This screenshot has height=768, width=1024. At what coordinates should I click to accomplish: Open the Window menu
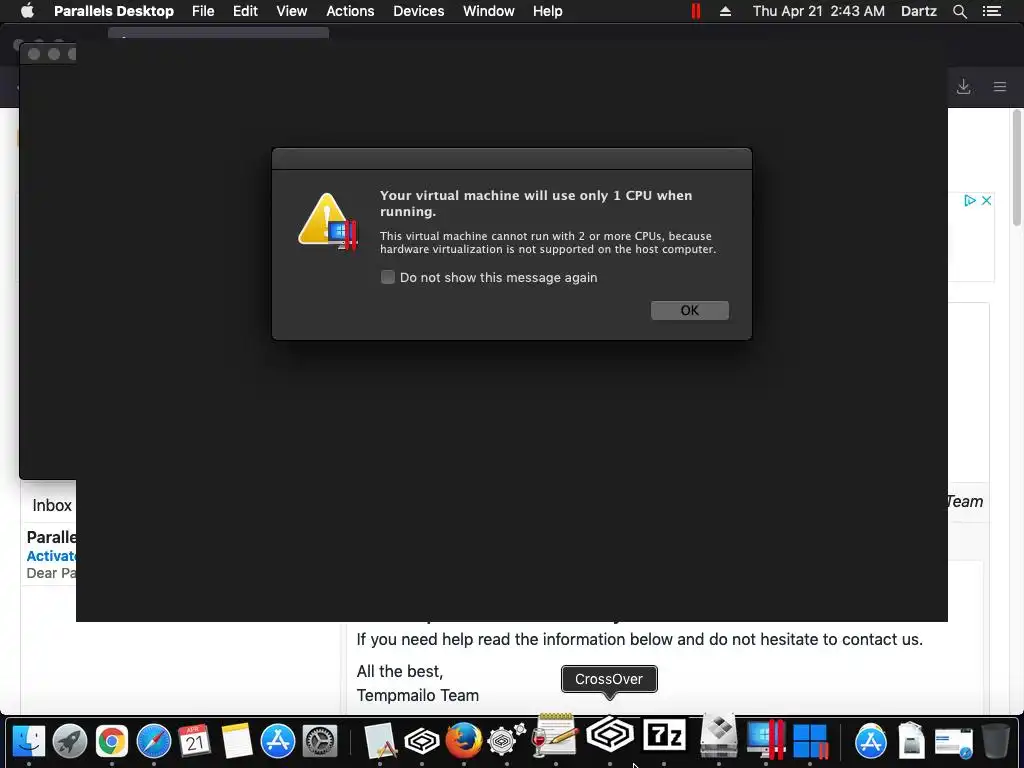tap(488, 11)
